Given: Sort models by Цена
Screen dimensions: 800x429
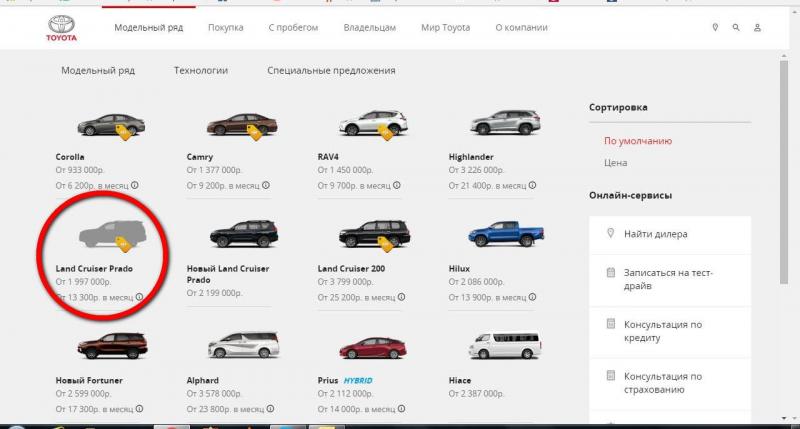Looking at the screenshot, I should pyautogui.click(x=615, y=163).
